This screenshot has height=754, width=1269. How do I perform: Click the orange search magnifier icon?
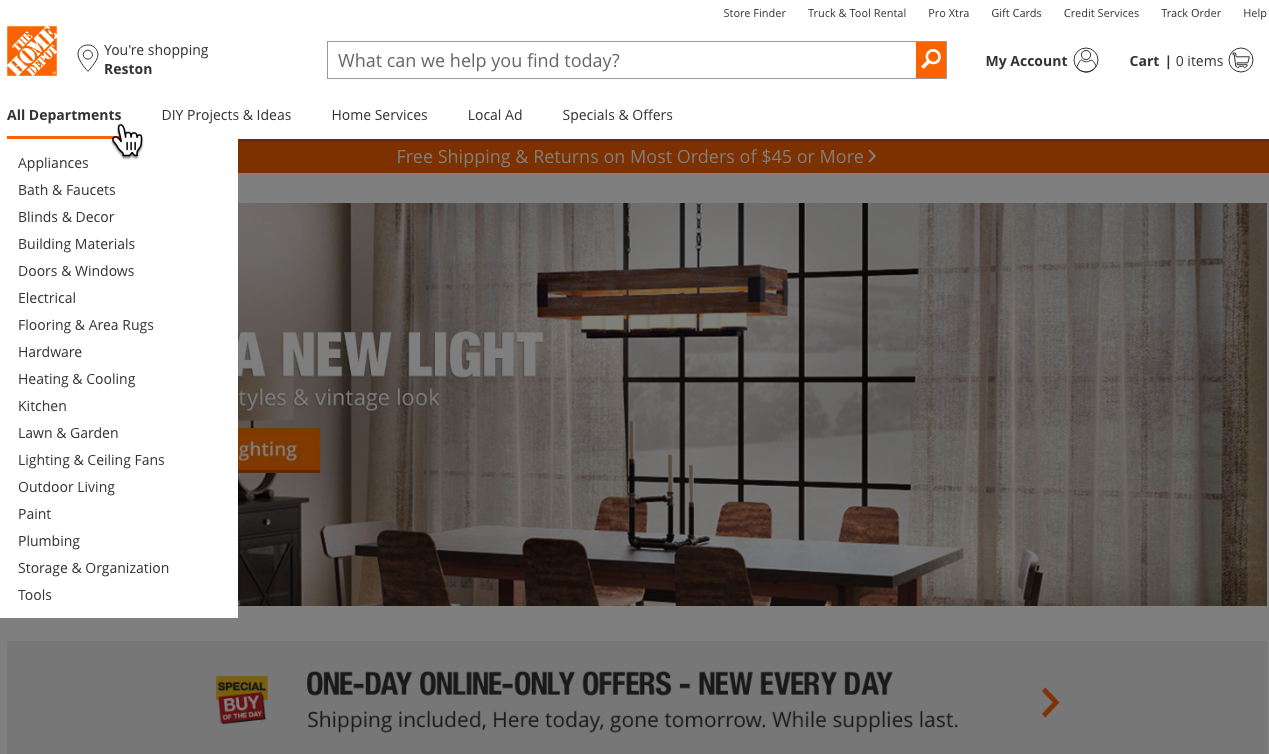point(931,60)
